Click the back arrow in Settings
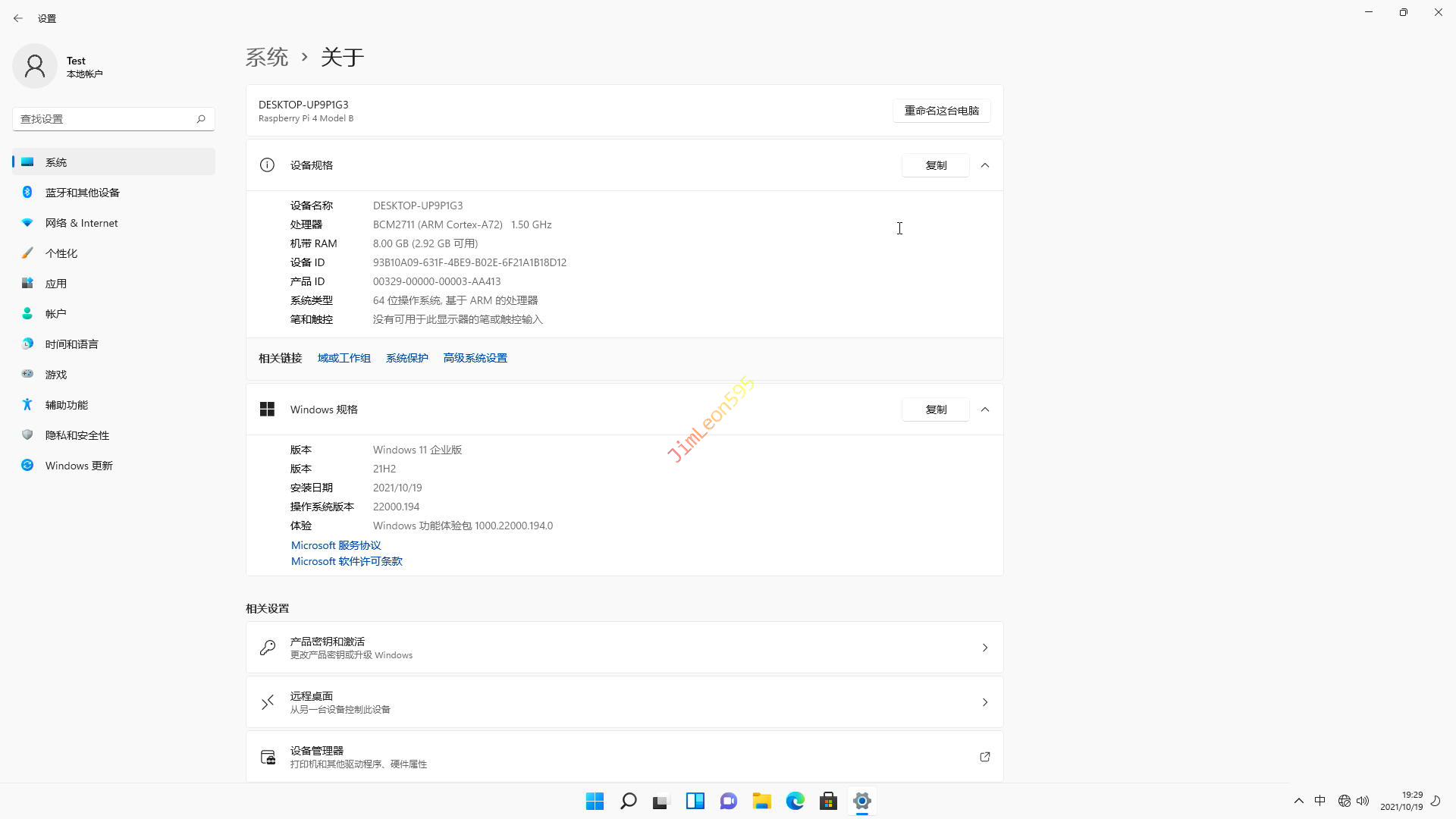The height and width of the screenshot is (819, 1456). pos(18,18)
